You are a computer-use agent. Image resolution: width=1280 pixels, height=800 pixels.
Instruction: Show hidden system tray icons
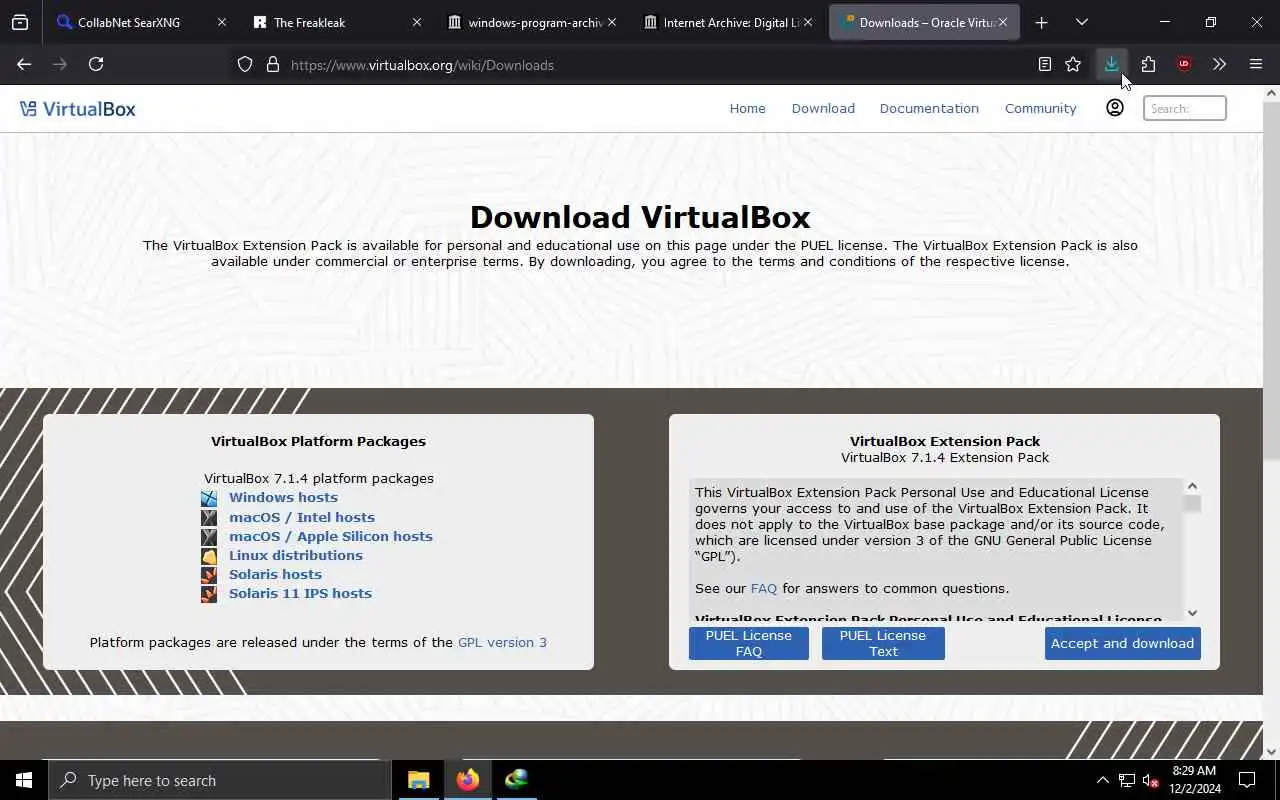click(x=1102, y=780)
